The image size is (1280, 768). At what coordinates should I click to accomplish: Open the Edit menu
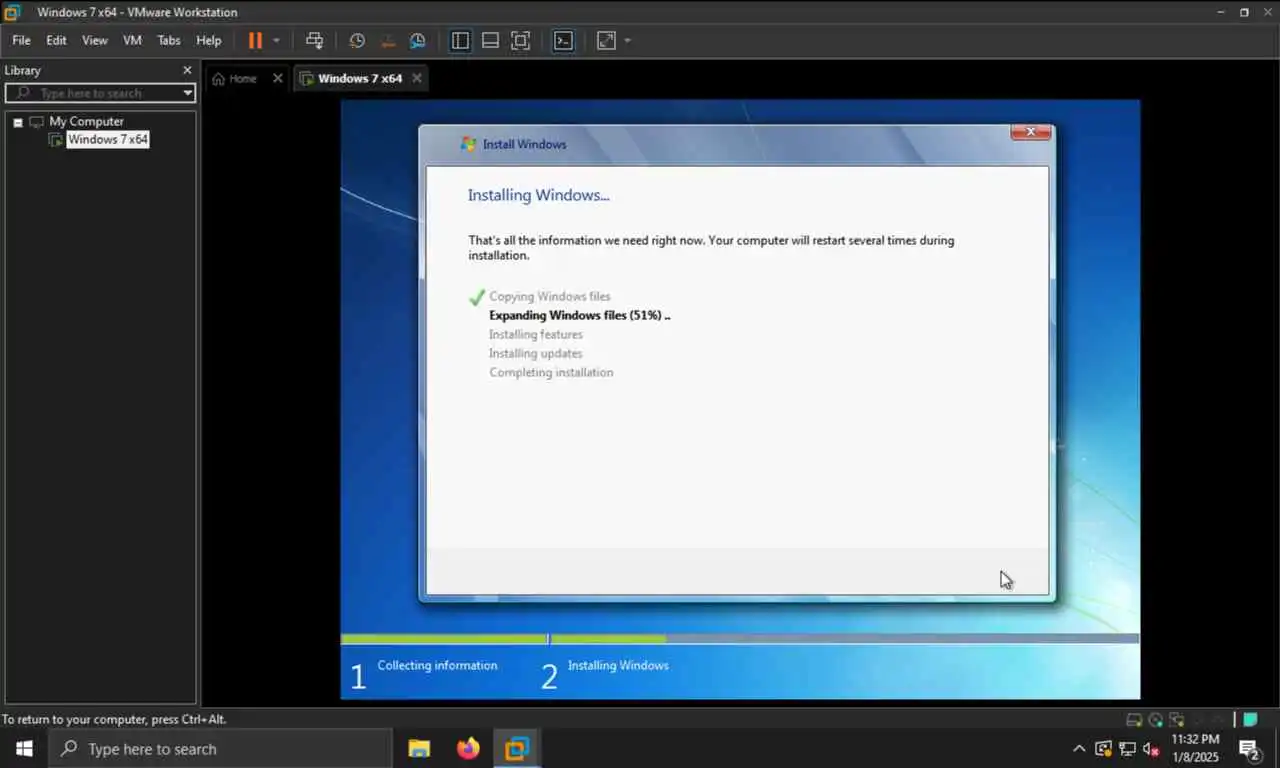56,41
